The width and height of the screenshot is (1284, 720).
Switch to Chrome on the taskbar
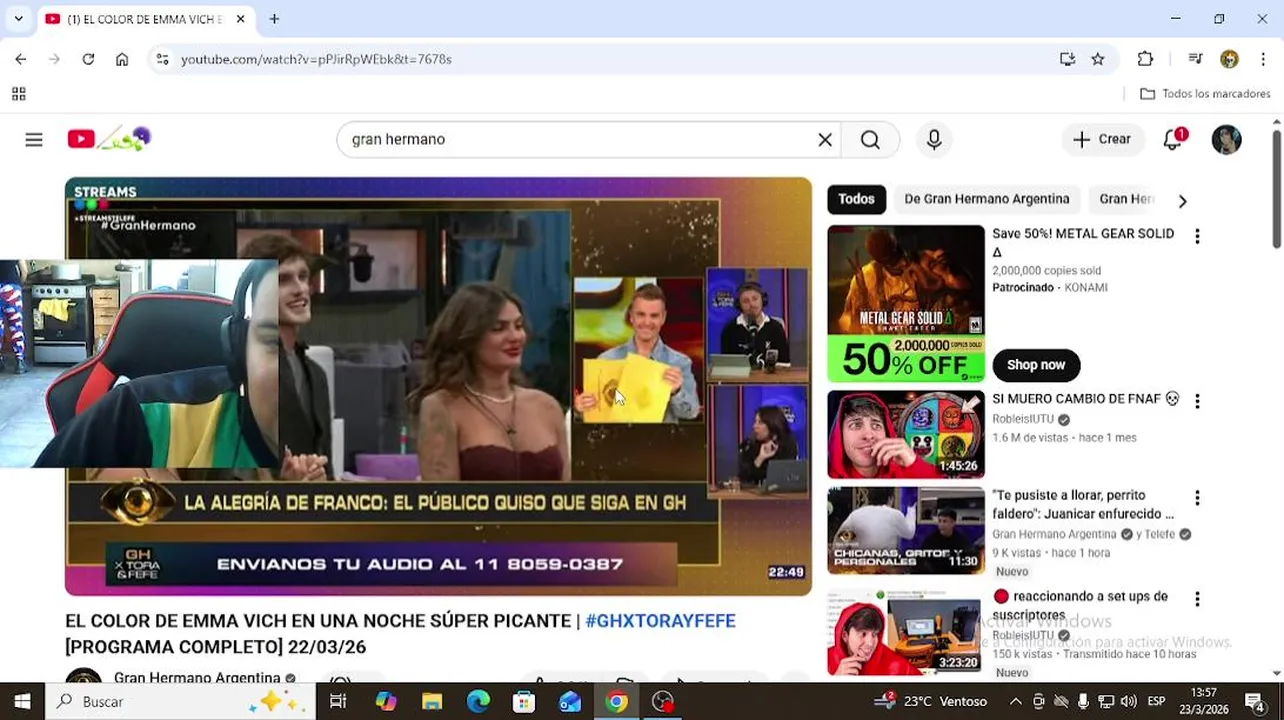617,702
